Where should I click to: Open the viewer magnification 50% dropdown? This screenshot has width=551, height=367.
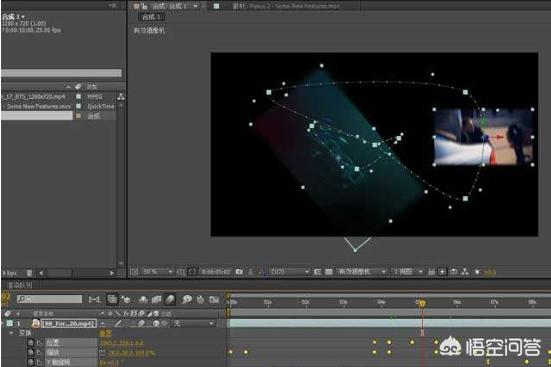tap(158, 272)
